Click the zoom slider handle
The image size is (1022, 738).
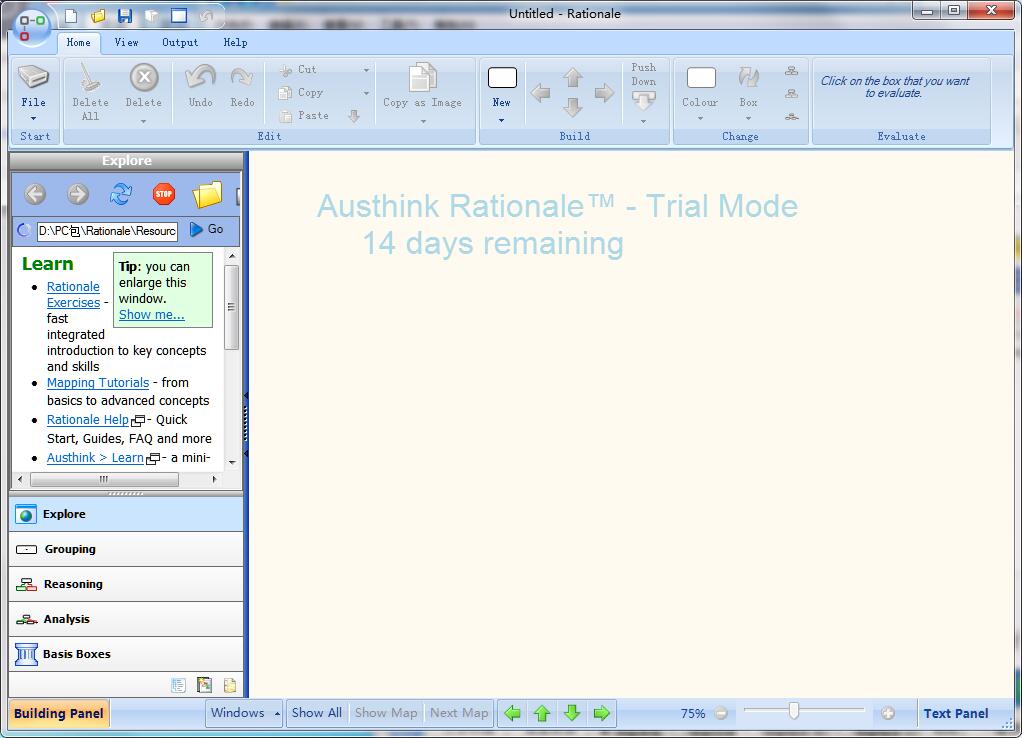pyautogui.click(x=794, y=711)
